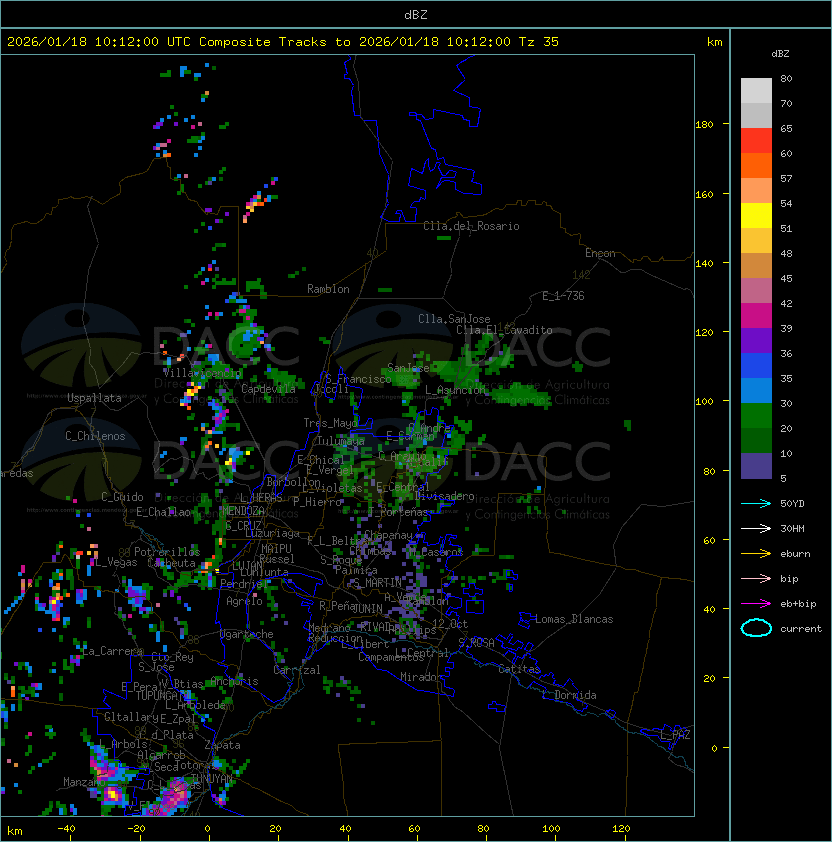Click the green 20-30 dBZ color swatch
The height and width of the screenshot is (842, 832).
(x=756, y=416)
